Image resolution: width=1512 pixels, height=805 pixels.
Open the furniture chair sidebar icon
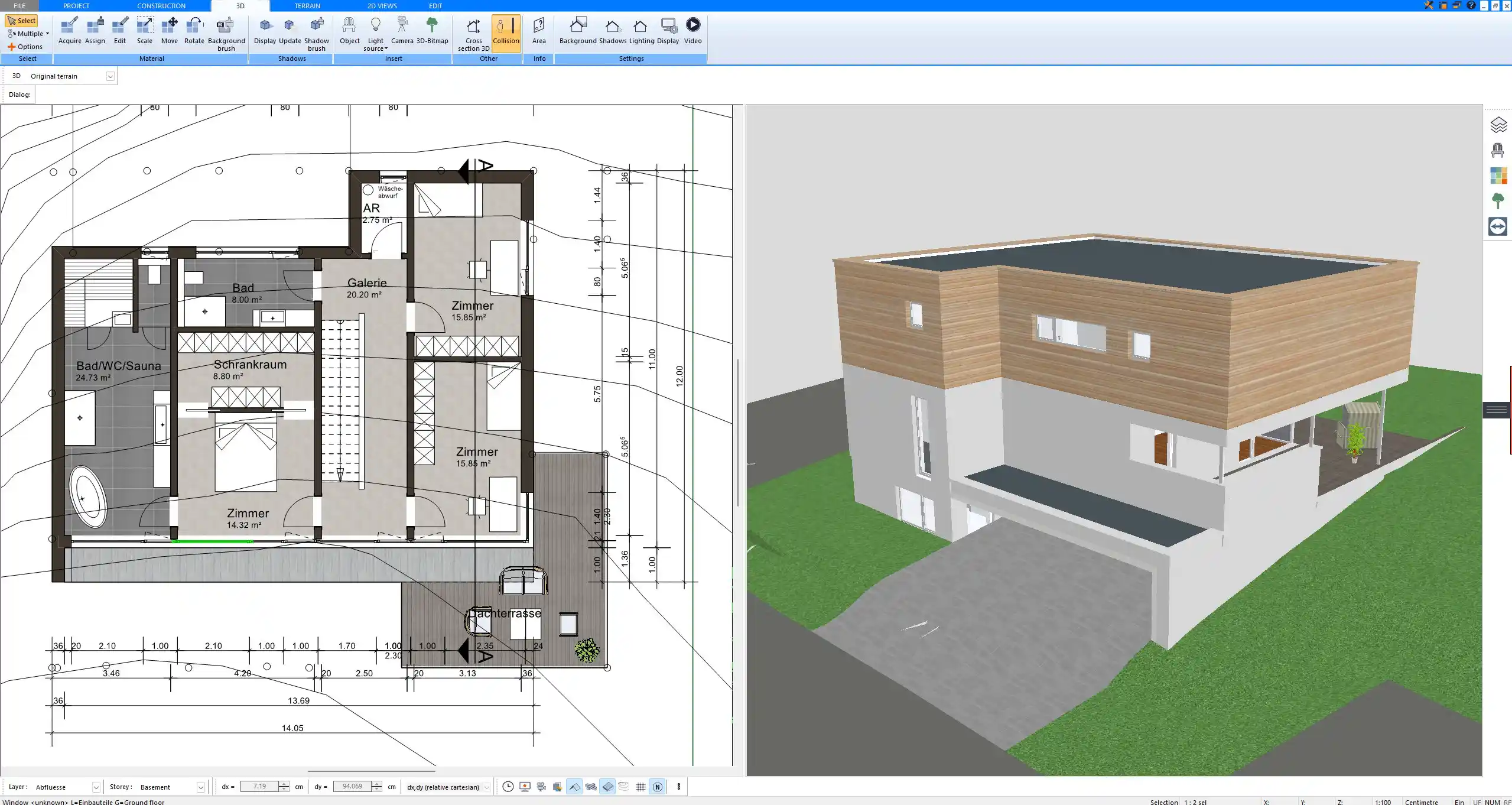(x=1498, y=150)
